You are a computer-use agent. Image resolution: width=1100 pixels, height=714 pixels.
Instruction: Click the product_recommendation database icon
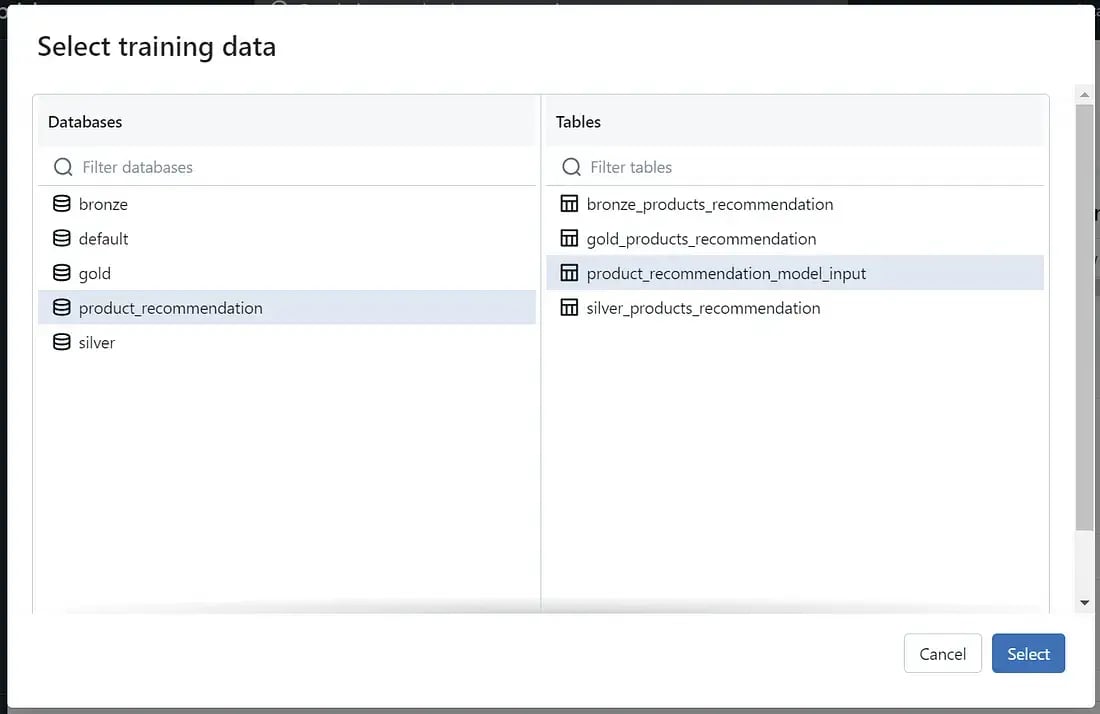(x=62, y=308)
